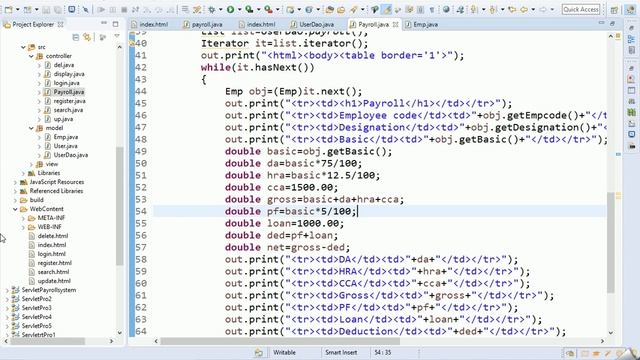This screenshot has width=640, height=360.
Task: Click the Open Web Browser globe icon
Action: [446, 9]
